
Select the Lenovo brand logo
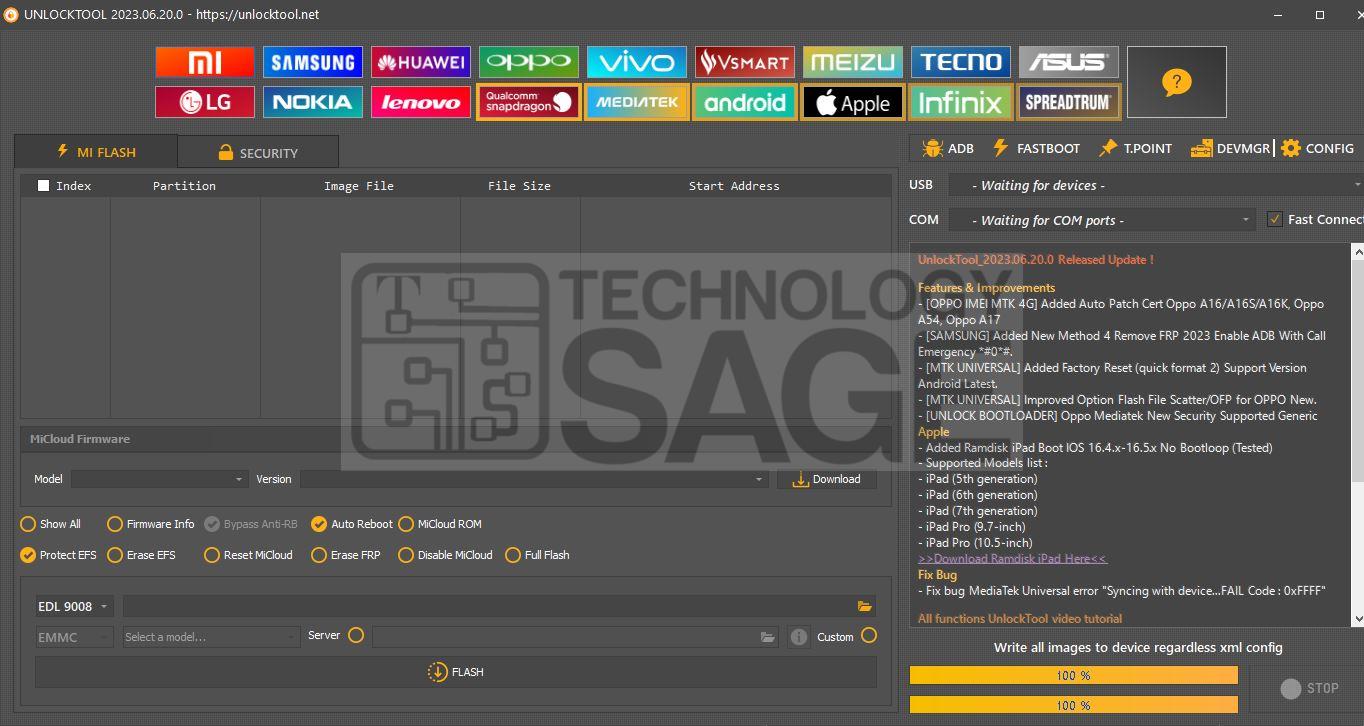tap(421, 102)
